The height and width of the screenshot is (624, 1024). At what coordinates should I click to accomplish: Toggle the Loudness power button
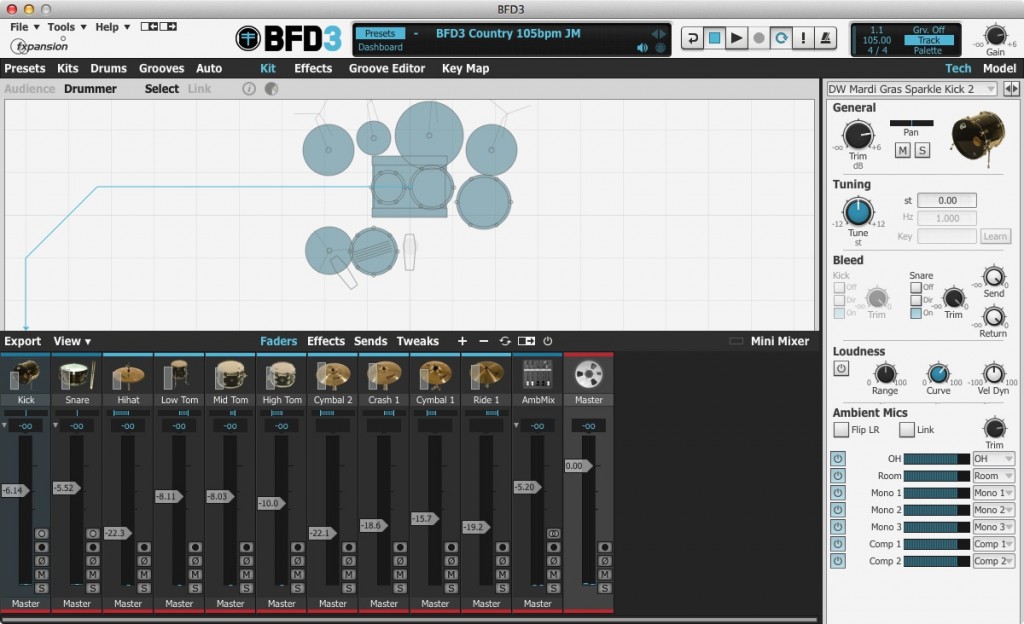pos(841,369)
